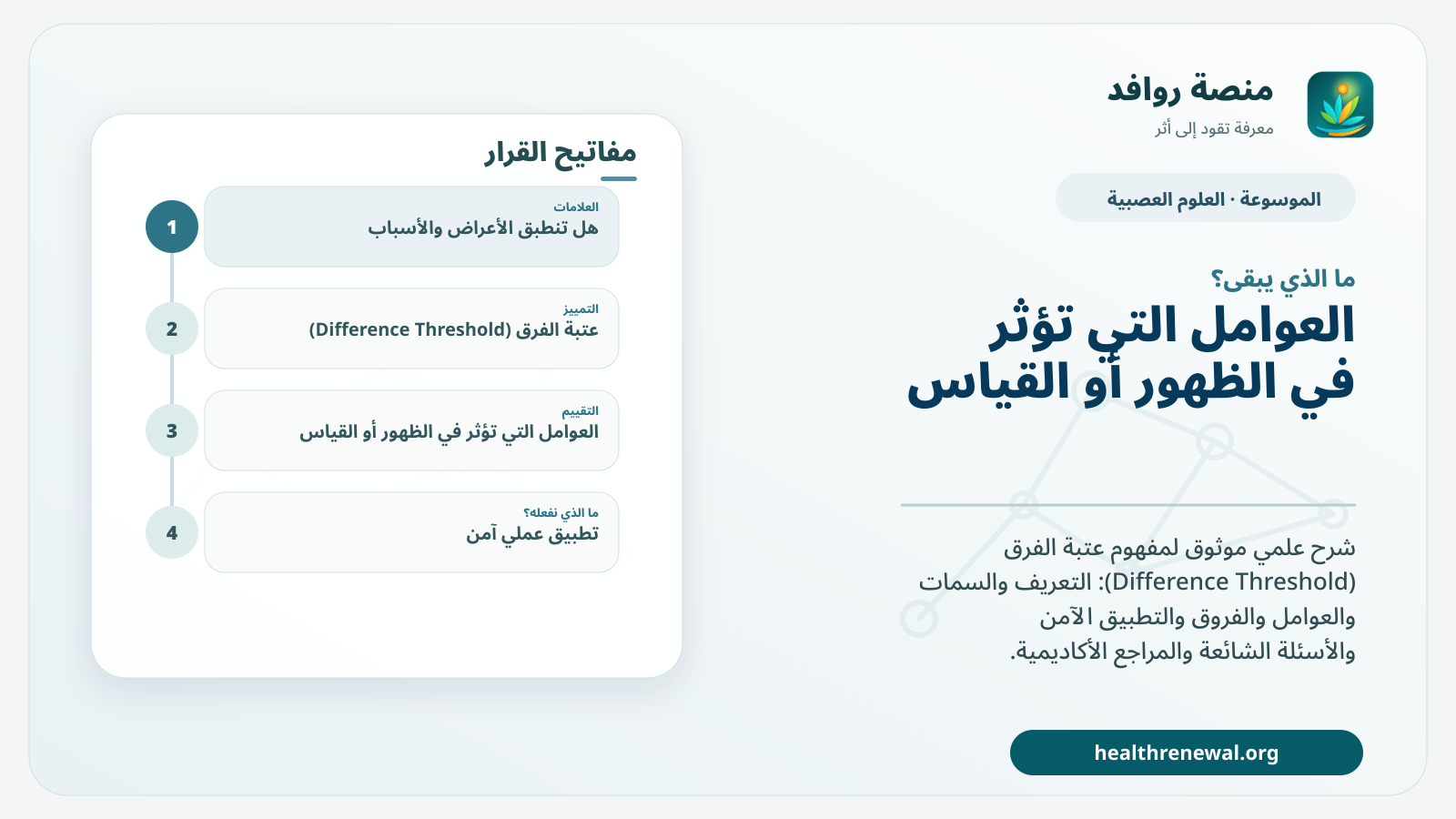This screenshot has width=1456, height=819.
Task: Click the platform name منصة روافد
Action: coord(1190,89)
